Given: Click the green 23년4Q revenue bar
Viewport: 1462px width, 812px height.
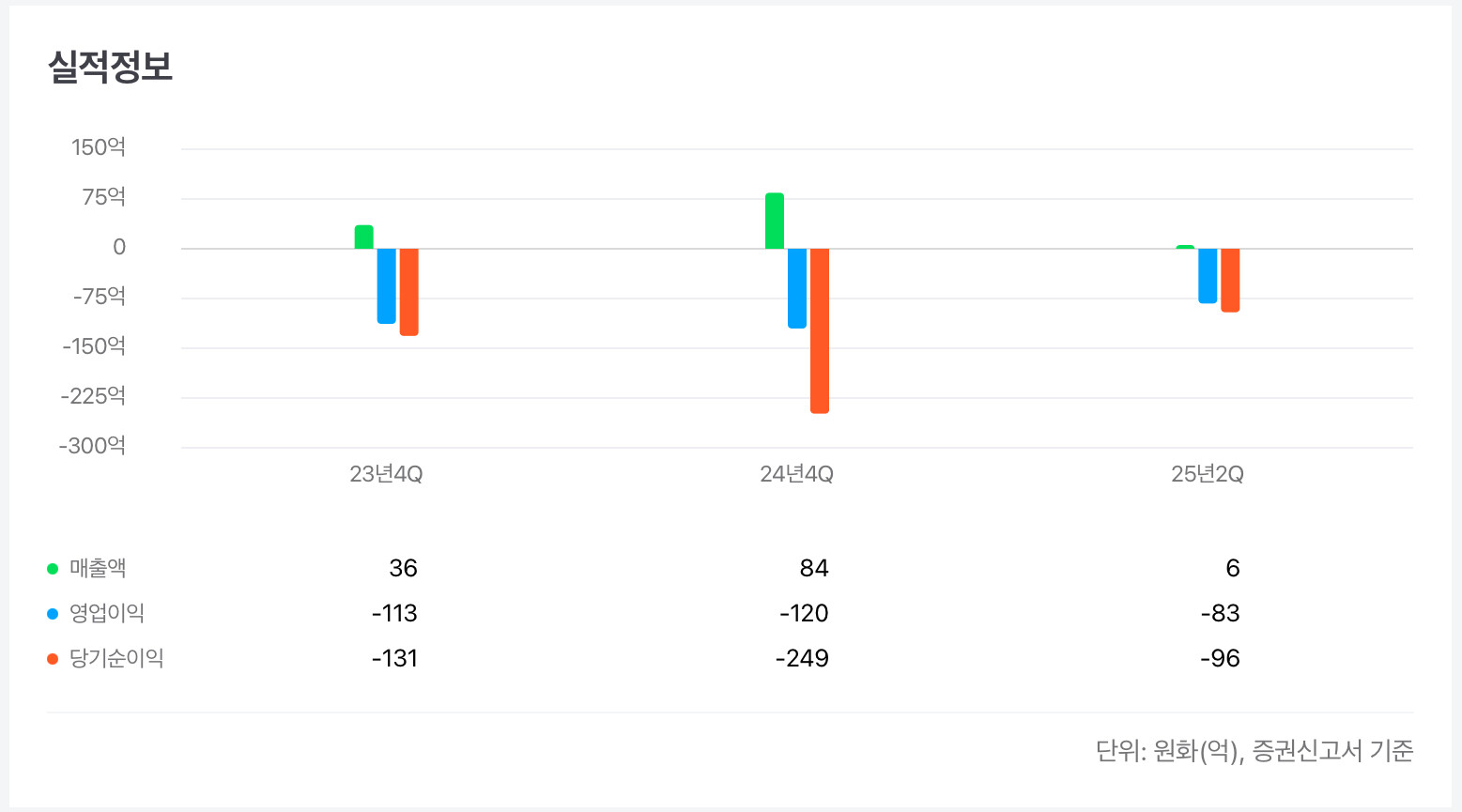Looking at the screenshot, I should [x=363, y=237].
